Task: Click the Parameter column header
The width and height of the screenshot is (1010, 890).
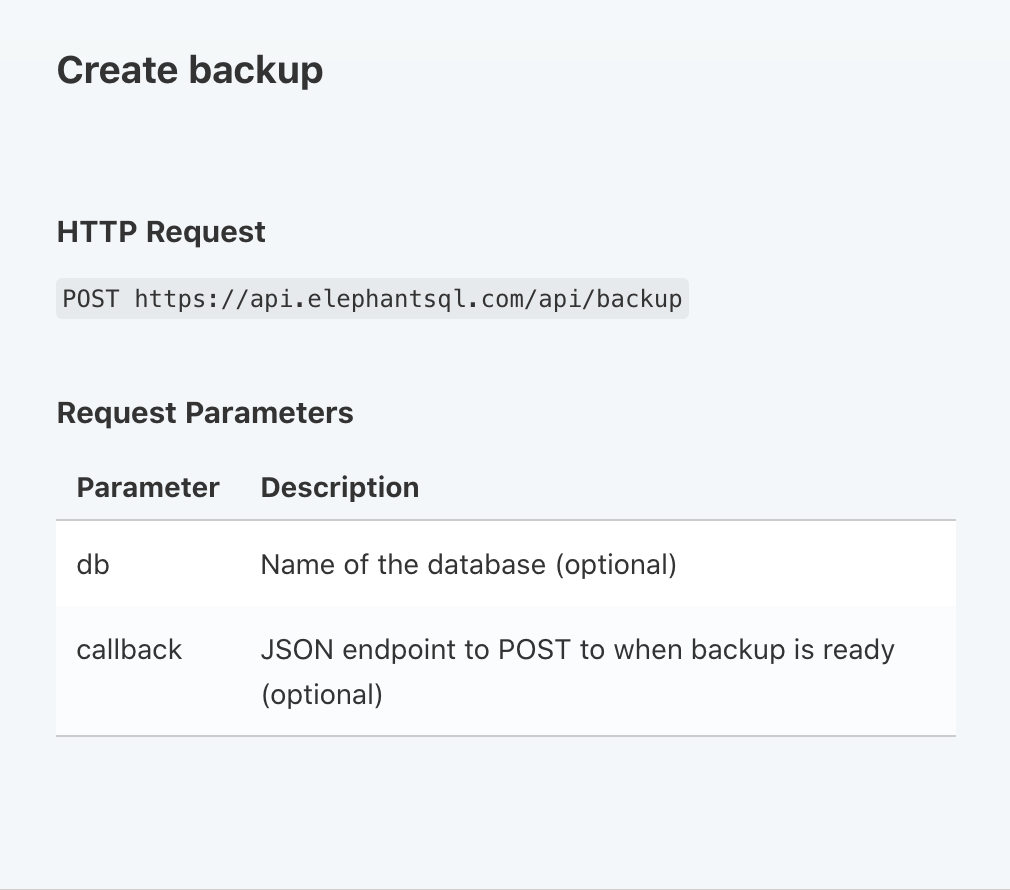Action: (148, 488)
